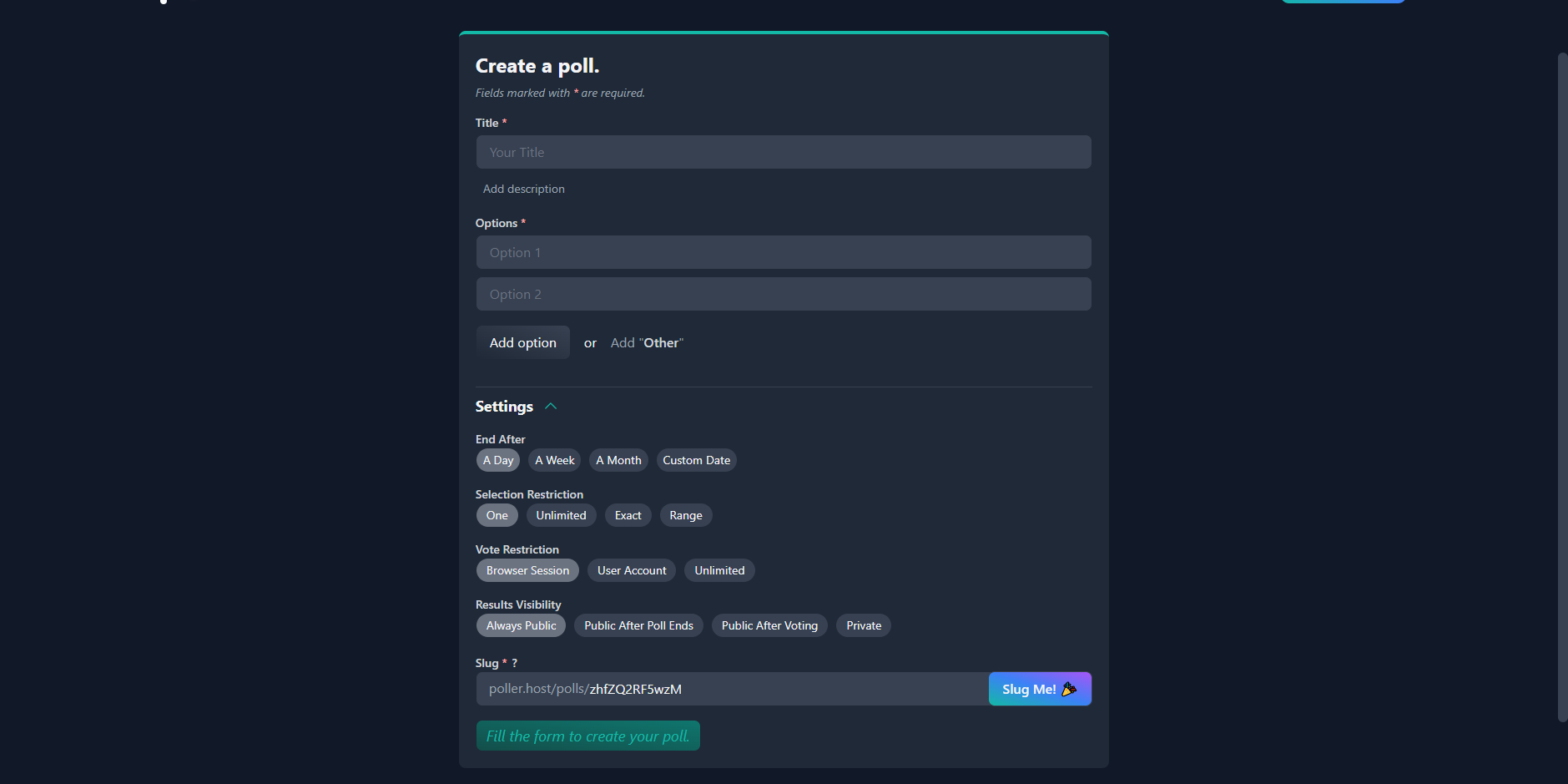Select A Month as end option
Viewport: 1568px width, 784px height.
(618, 460)
